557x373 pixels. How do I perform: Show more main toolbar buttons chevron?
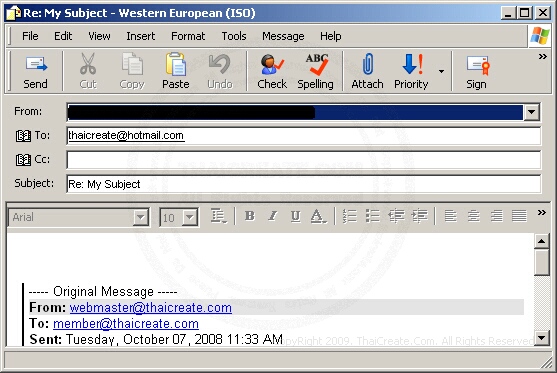coord(542,56)
